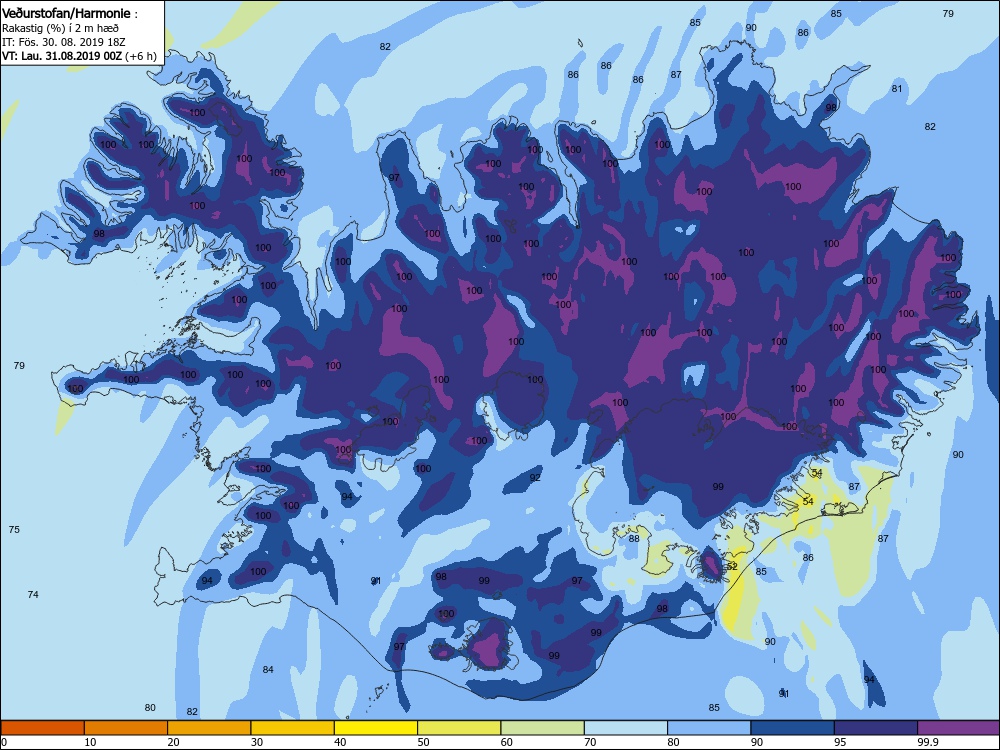Click the dark orange 0–10 legend swatch
Image resolution: width=1000 pixels, height=750 pixels.
pyautogui.click(x=43, y=728)
